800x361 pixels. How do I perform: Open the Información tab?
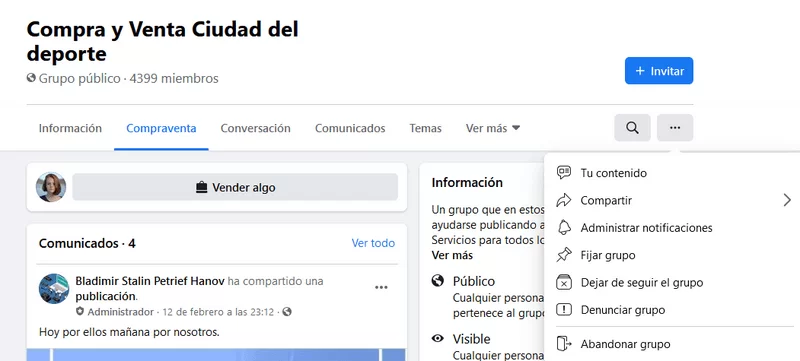70,128
